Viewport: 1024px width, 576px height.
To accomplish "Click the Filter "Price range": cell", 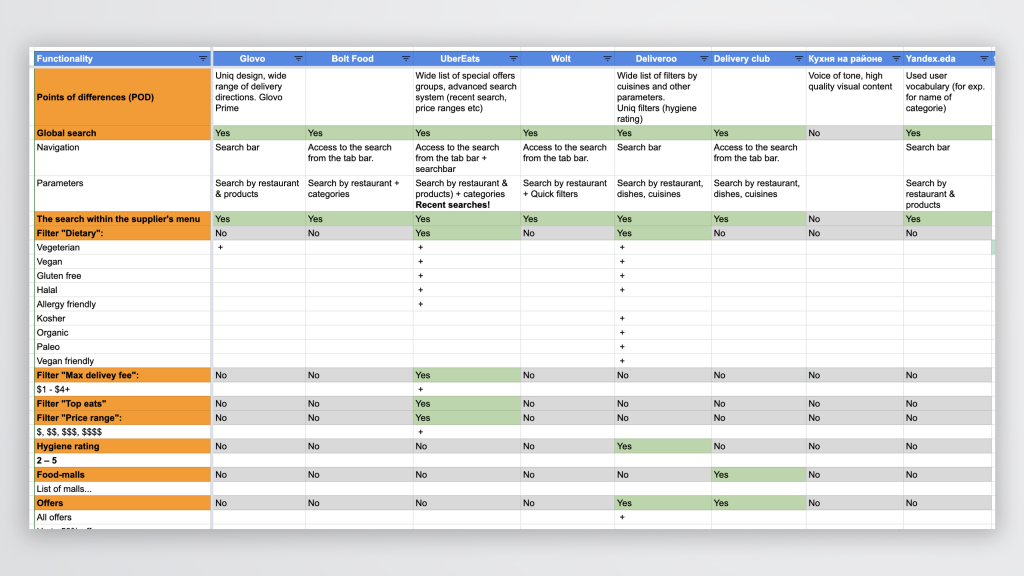I will coord(122,418).
